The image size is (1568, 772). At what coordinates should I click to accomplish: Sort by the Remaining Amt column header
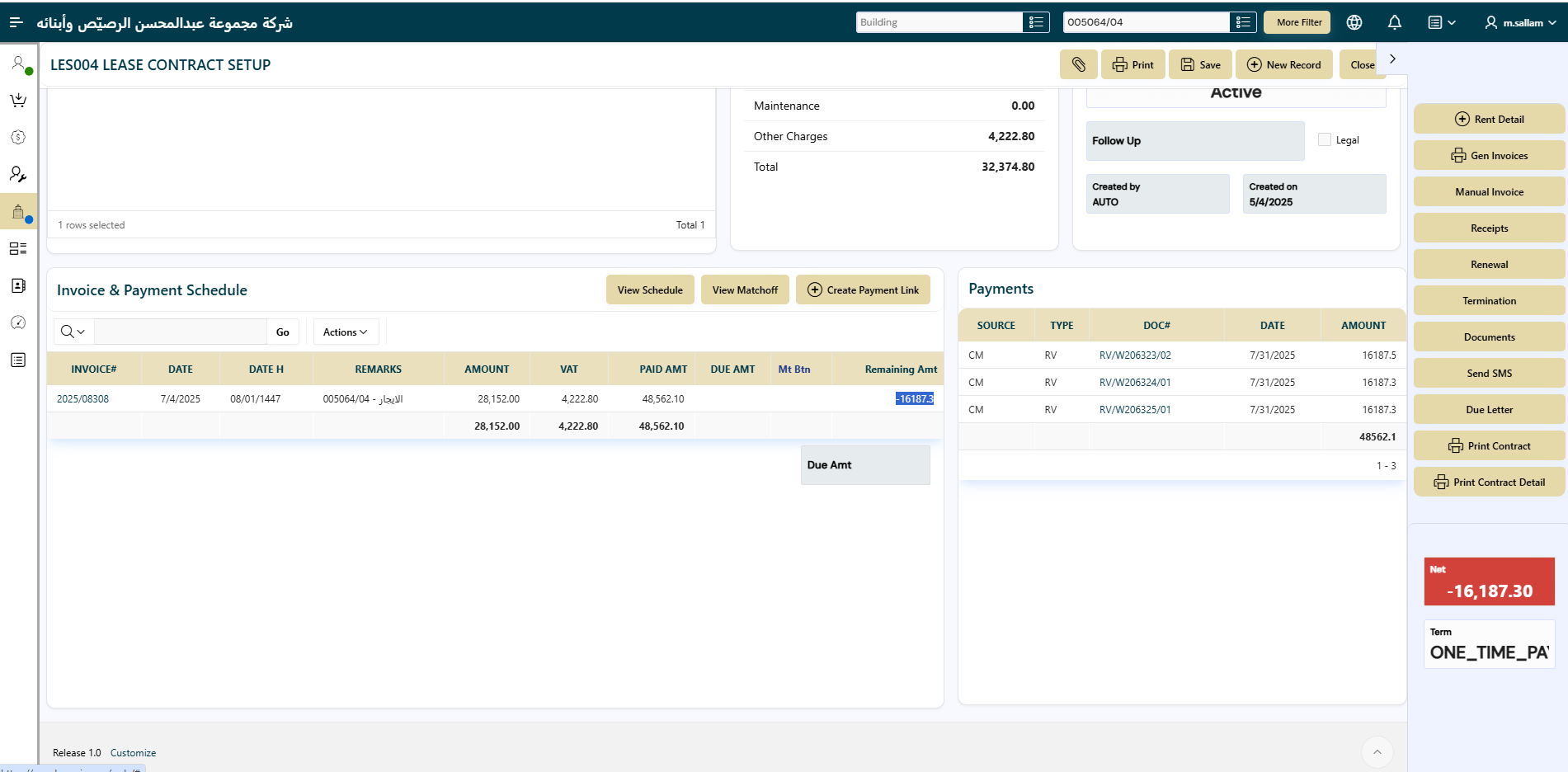tap(900, 370)
